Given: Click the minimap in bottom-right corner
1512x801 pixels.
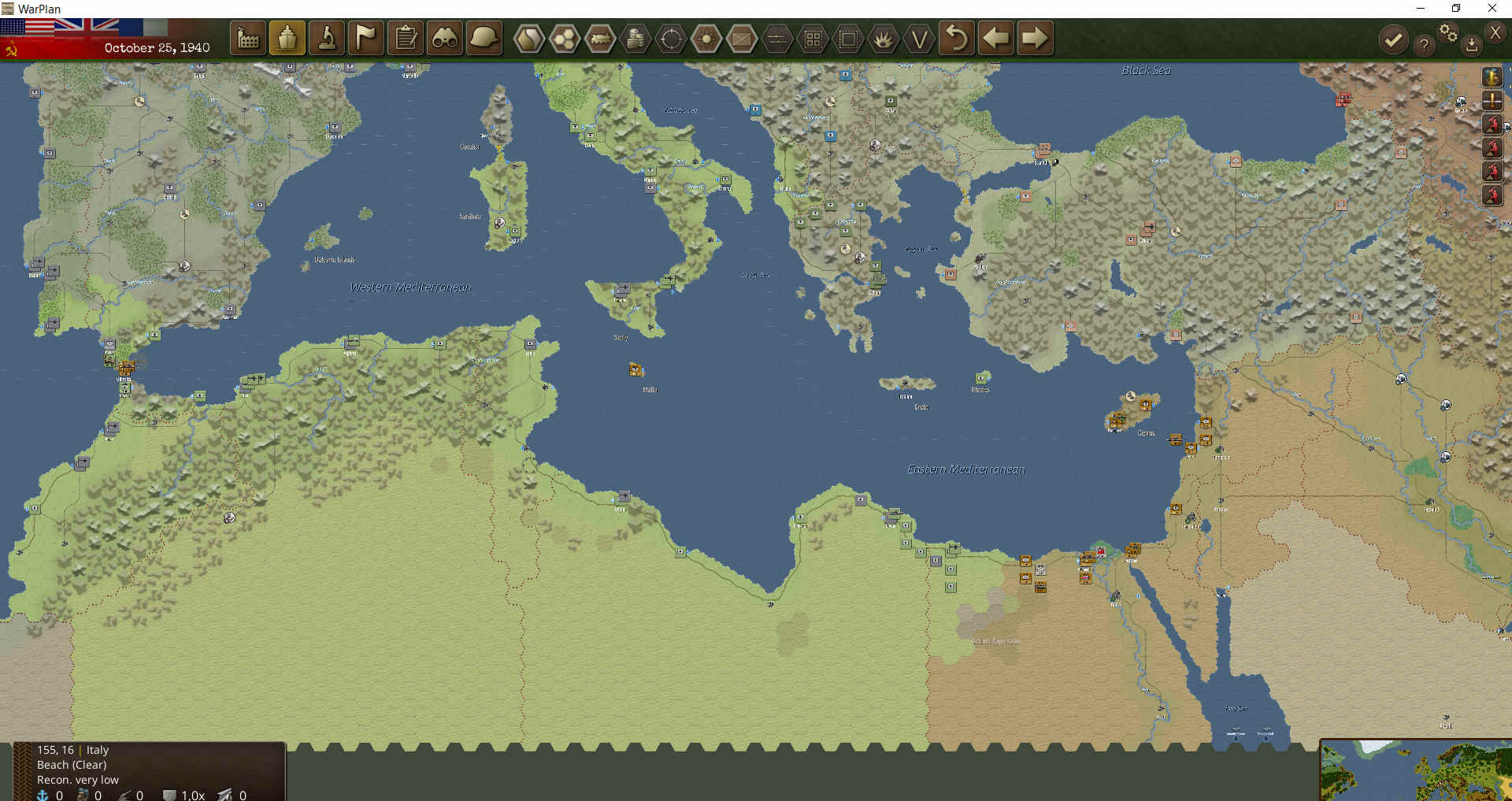Looking at the screenshot, I should pos(1416,770).
